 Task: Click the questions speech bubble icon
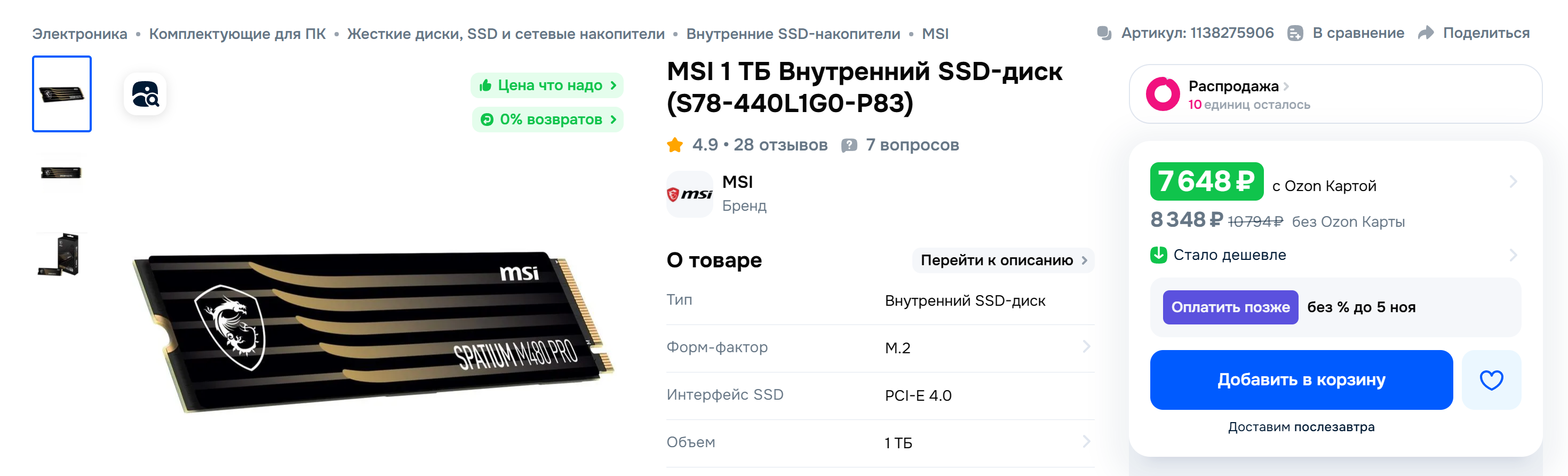click(848, 145)
